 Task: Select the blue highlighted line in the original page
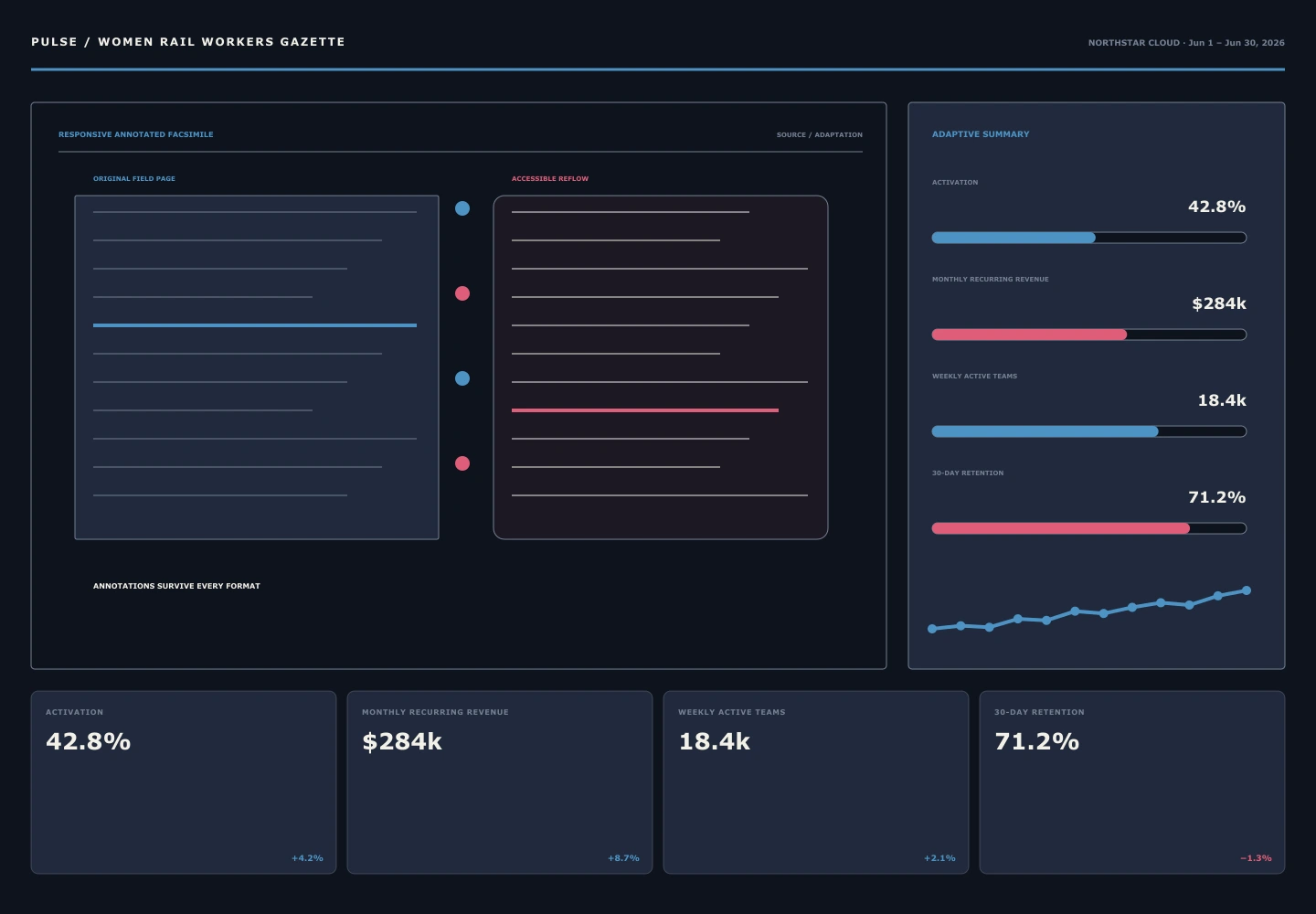click(255, 325)
